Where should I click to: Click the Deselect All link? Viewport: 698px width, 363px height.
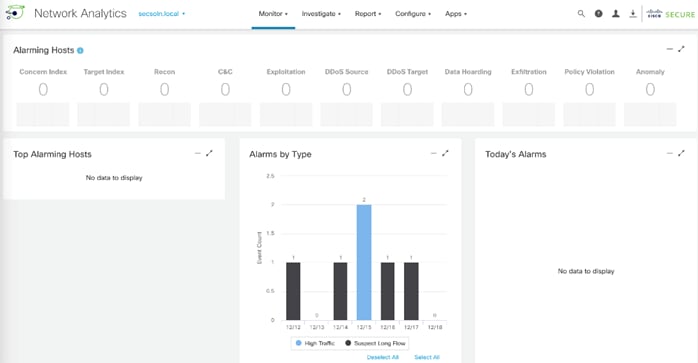(383, 357)
